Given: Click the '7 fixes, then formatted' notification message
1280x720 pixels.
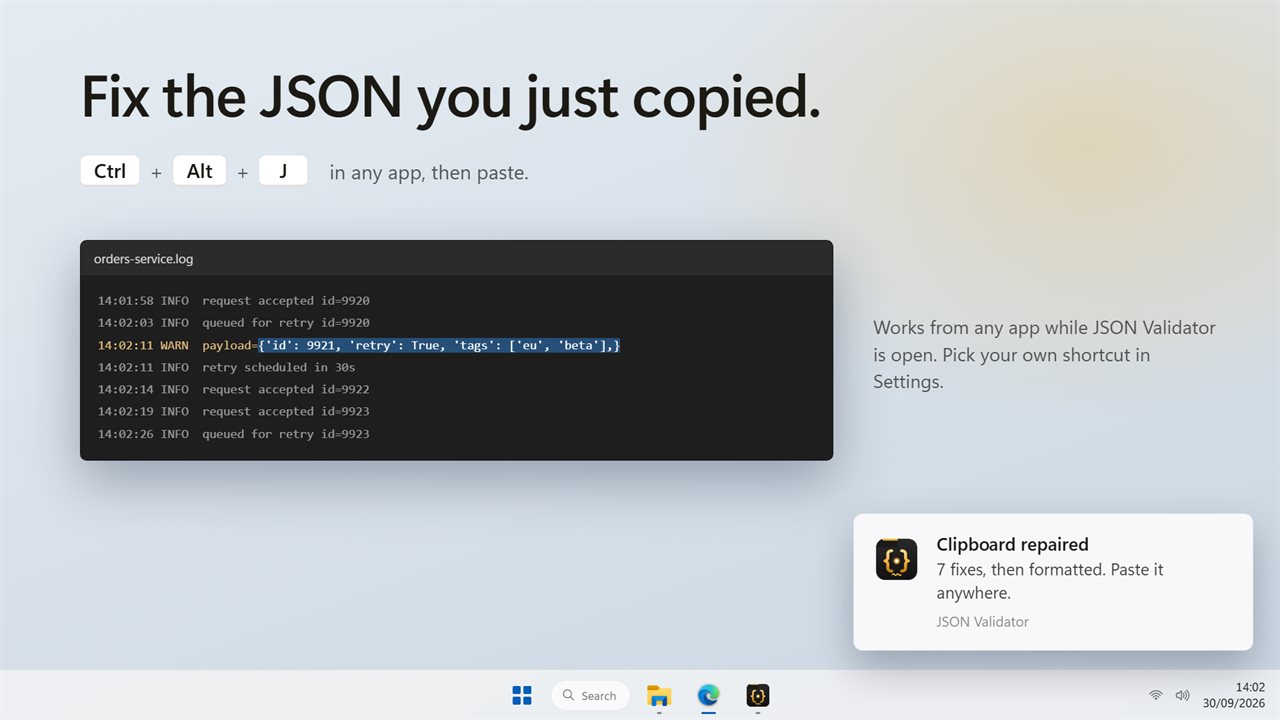Looking at the screenshot, I should pos(1050,581).
